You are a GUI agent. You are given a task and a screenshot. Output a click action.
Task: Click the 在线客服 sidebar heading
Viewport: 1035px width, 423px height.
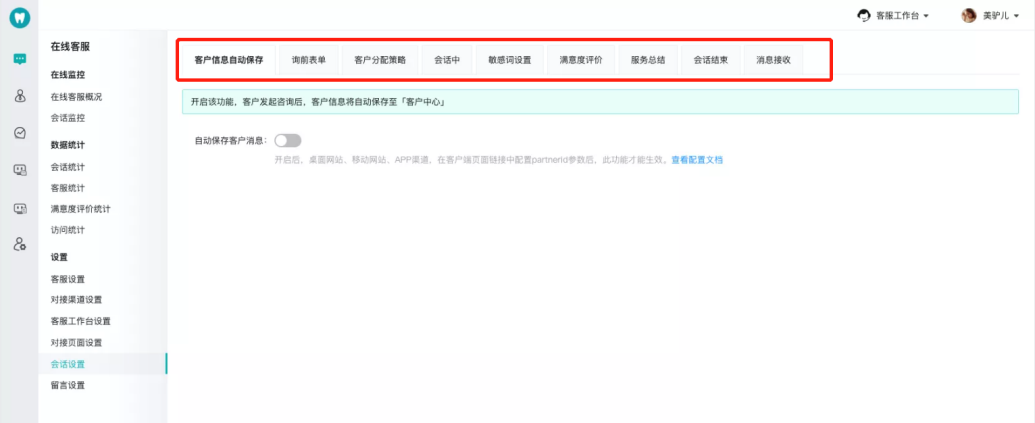[x=70, y=47]
